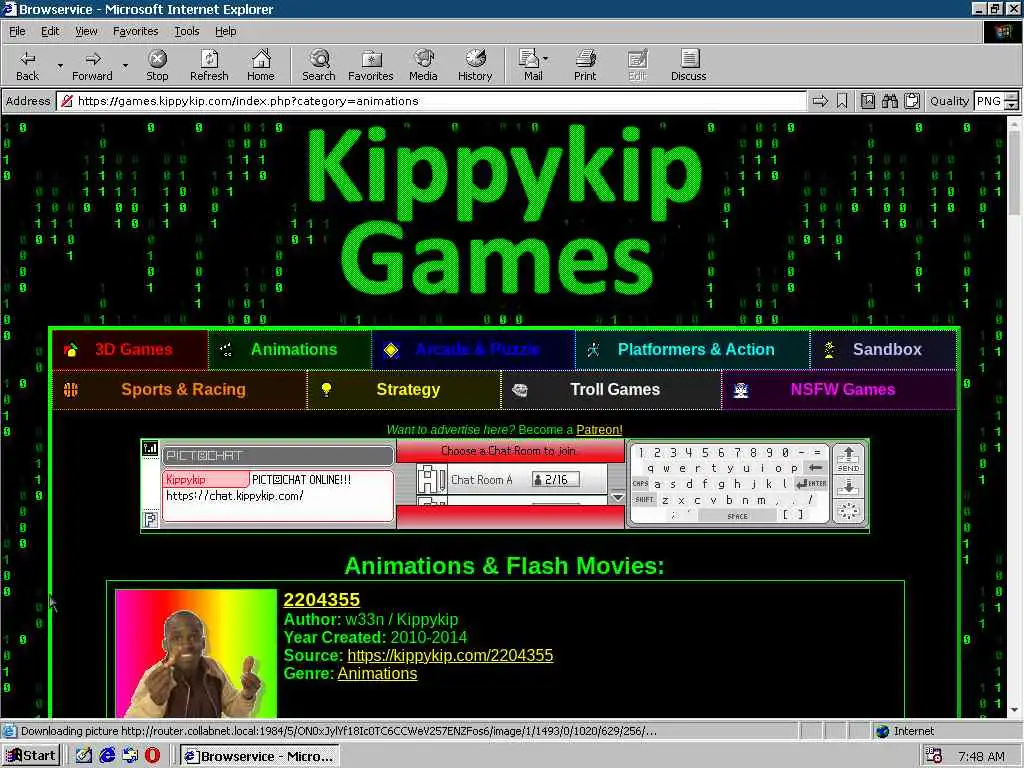Refresh the current page
The height and width of the screenshot is (768, 1024).
point(209,65)
